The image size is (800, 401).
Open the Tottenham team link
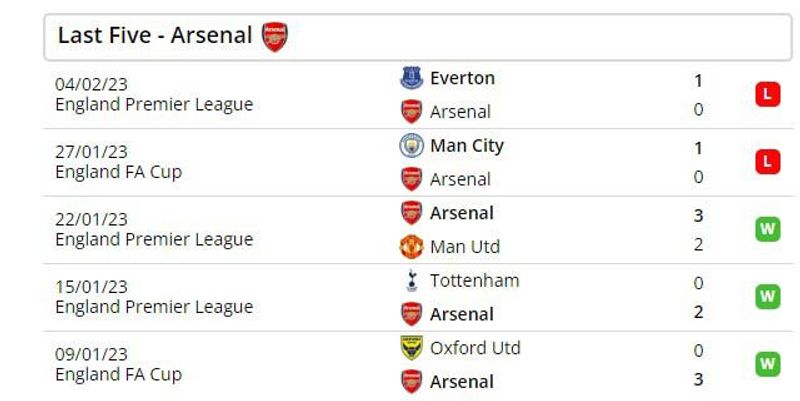474,281
